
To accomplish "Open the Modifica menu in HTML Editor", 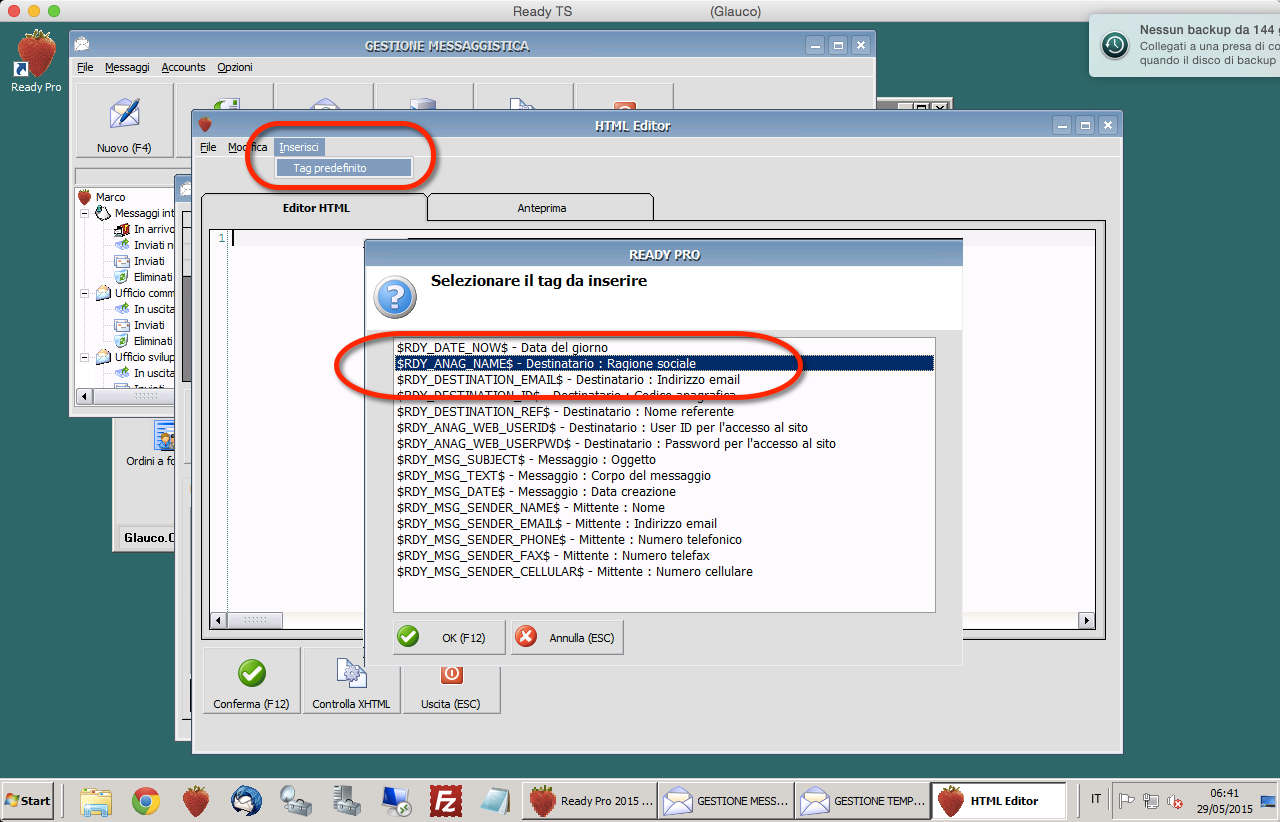I will tap(247, 147).
